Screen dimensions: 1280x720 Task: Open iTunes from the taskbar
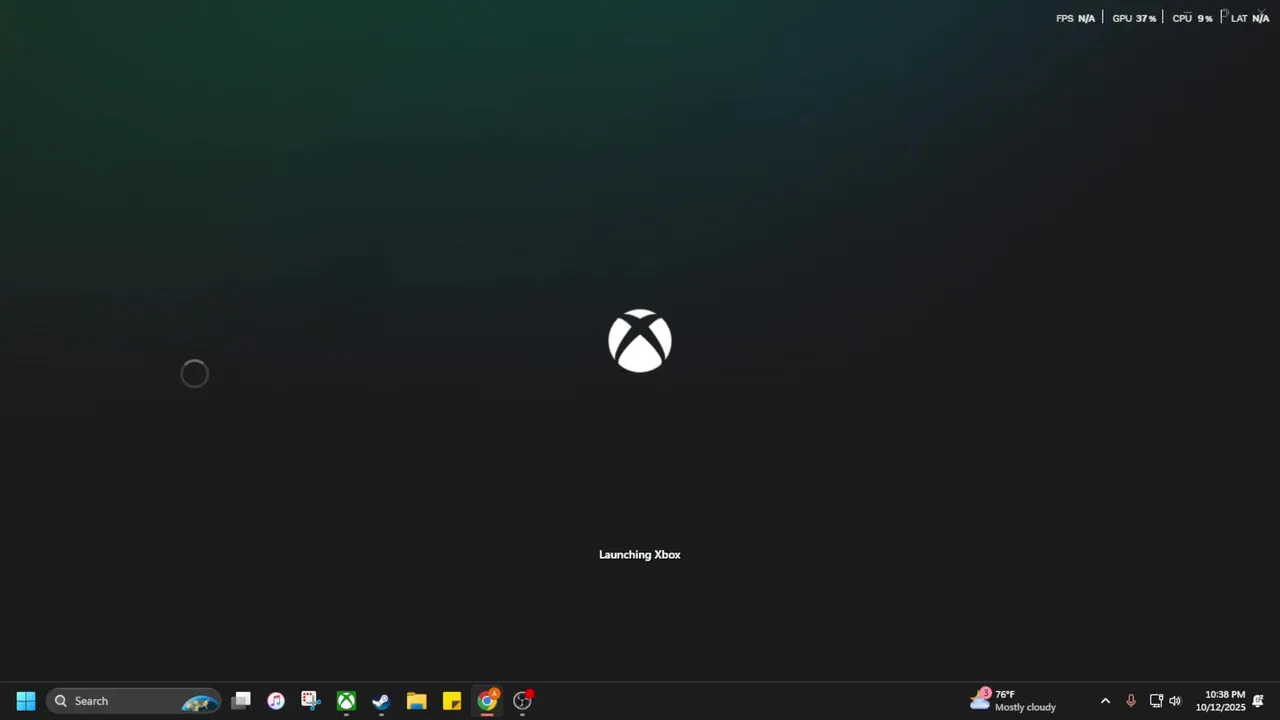[276, 701]
